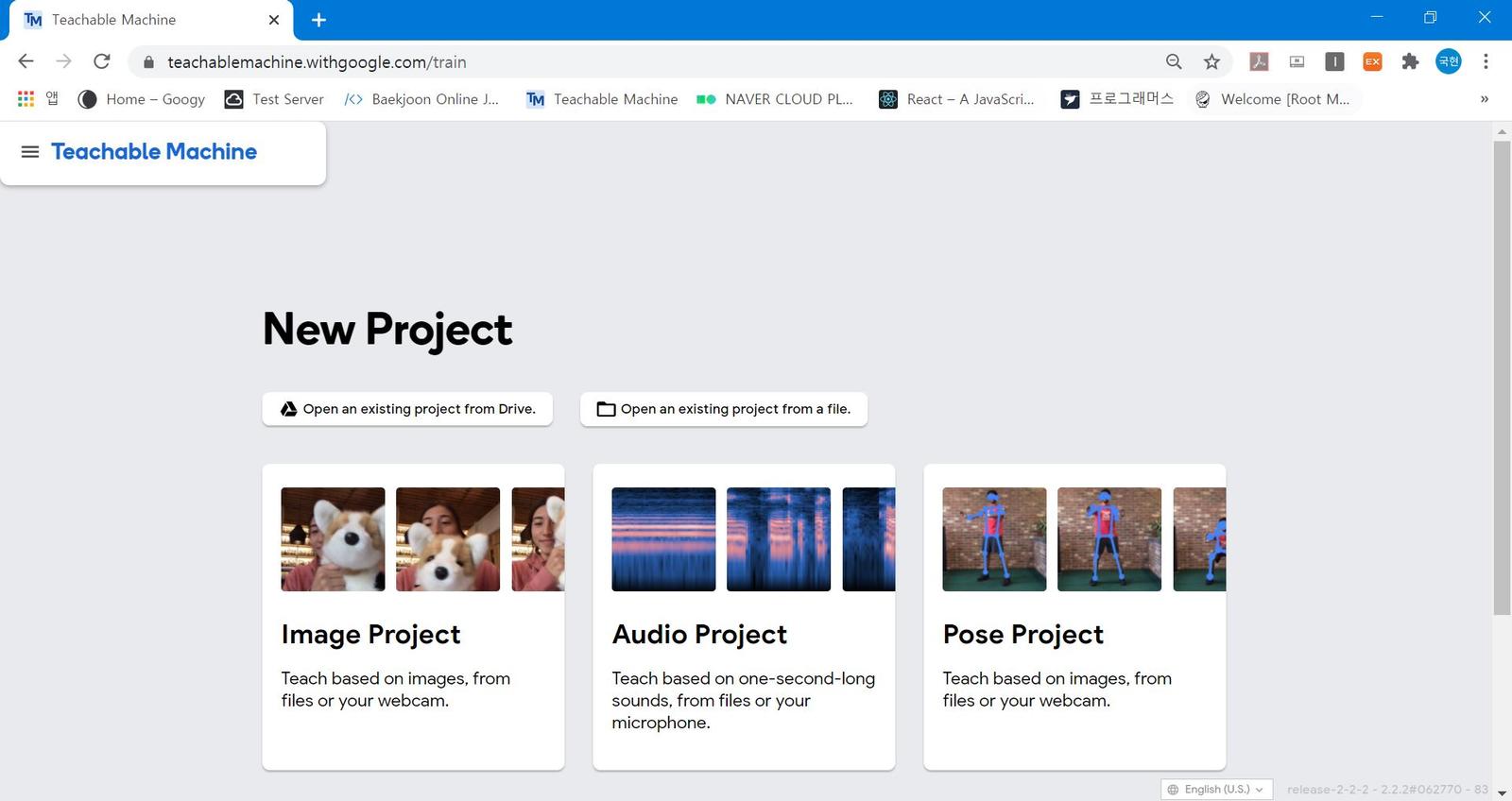Viewport: 1512px width, 801px height.
Task: Open a new browser tab
Action: coord(318,20)
